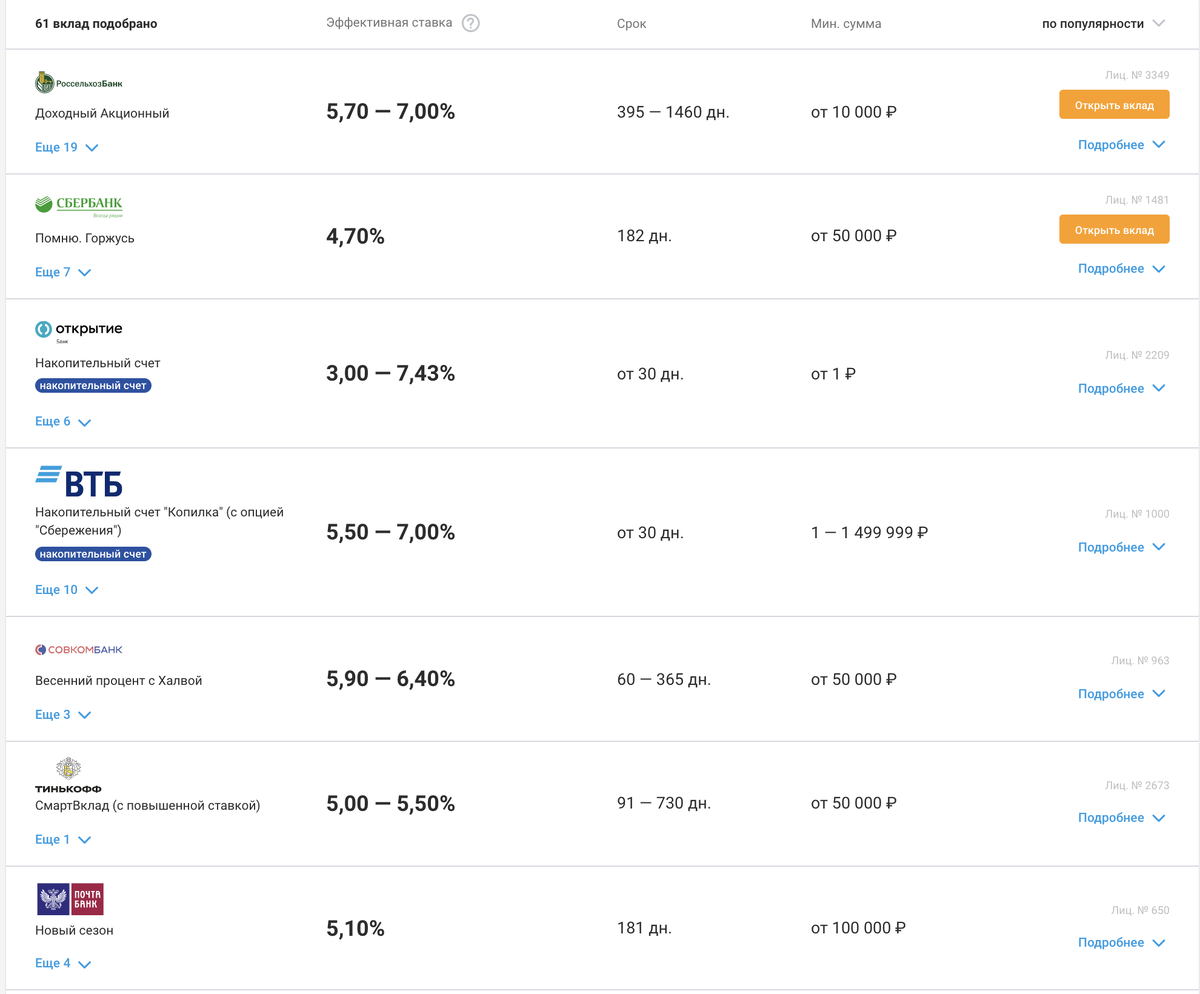
Task: Expand 'Еще 7' offers under Sberbank
Action: click(63, 272)
